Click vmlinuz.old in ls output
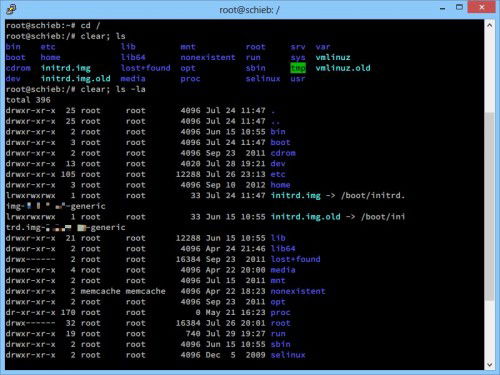 (x=343, y=68)
